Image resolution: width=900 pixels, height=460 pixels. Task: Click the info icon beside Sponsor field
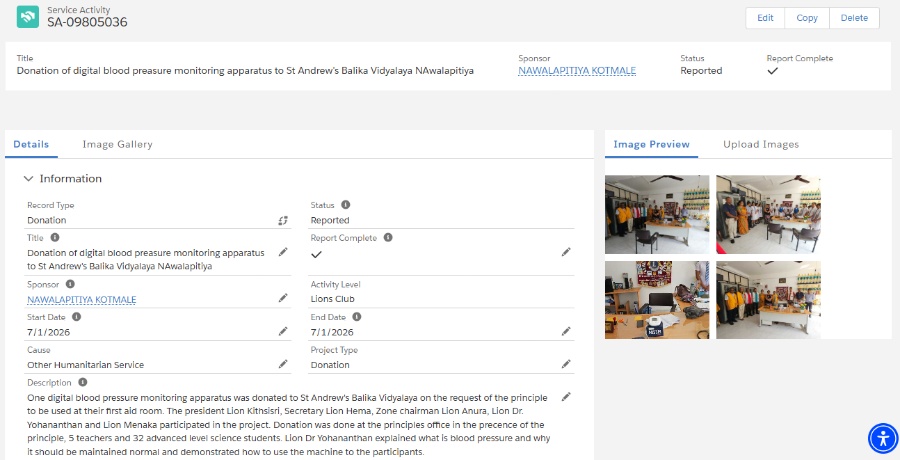pos(70,284)
